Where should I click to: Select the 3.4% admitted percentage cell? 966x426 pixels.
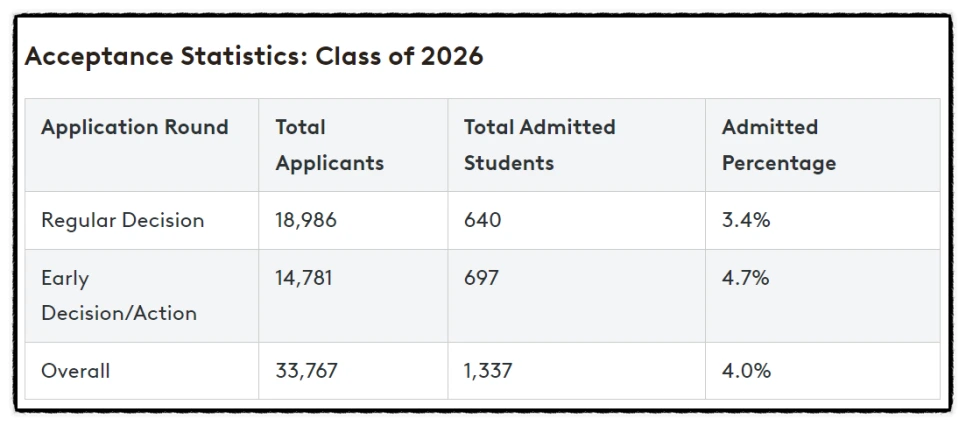(x=746, y=220)
